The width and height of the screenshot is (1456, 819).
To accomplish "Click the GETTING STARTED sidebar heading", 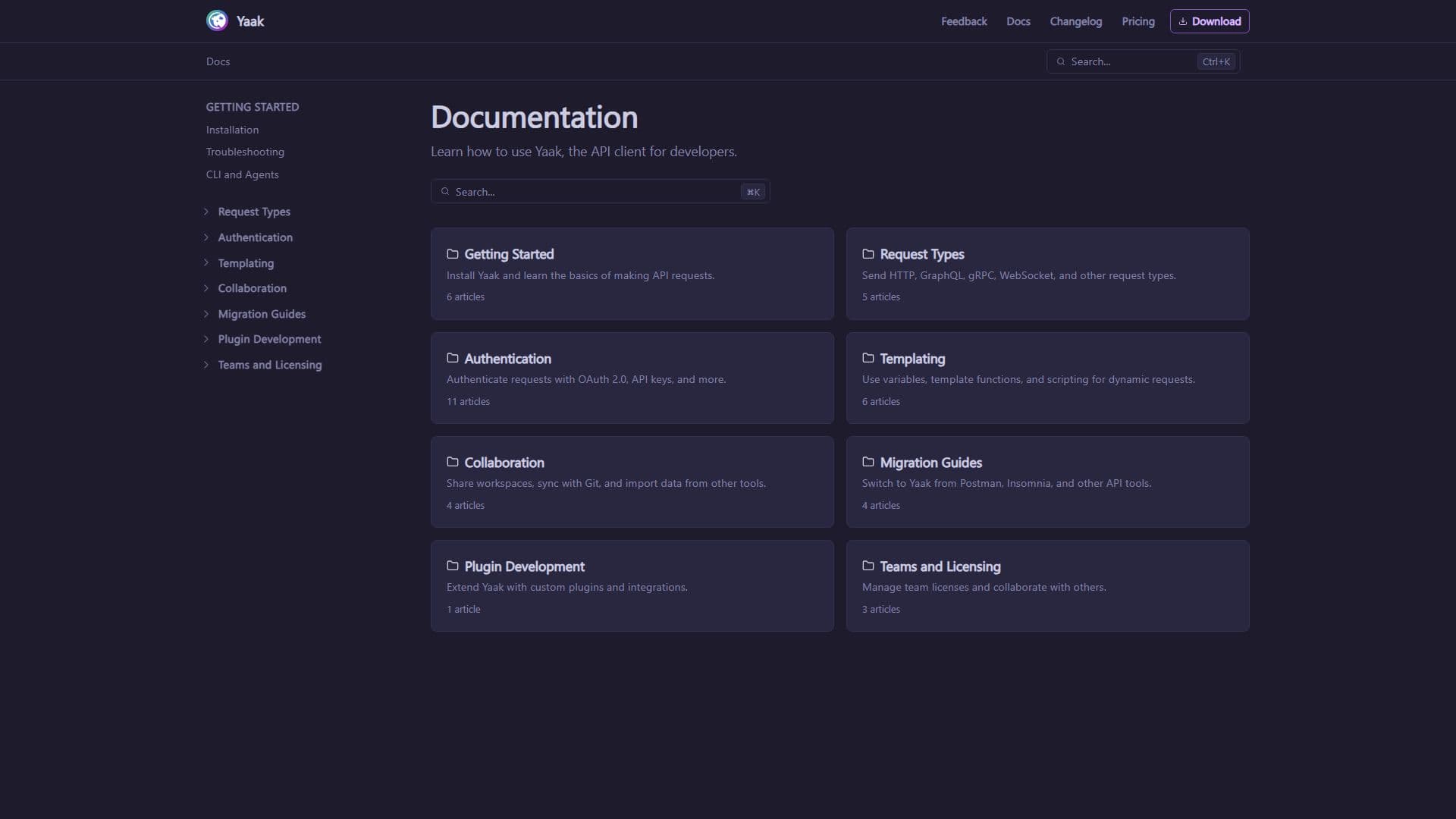I will 253,107.
